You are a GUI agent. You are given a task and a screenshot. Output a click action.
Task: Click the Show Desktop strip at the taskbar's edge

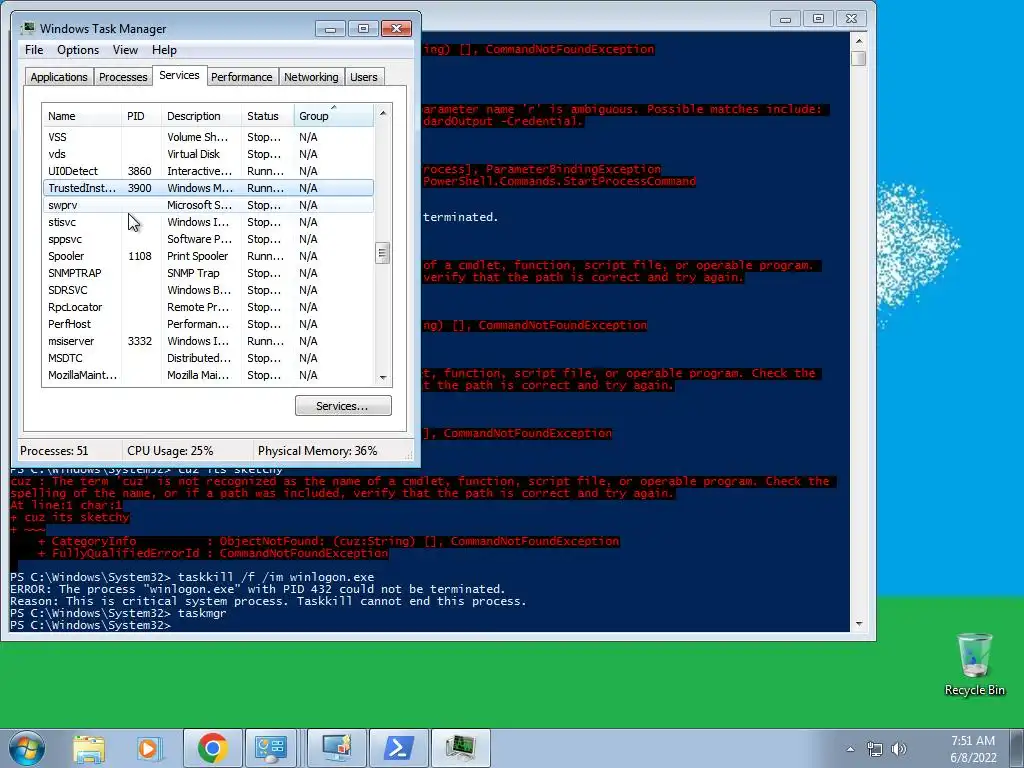[x=1018, y=748]
